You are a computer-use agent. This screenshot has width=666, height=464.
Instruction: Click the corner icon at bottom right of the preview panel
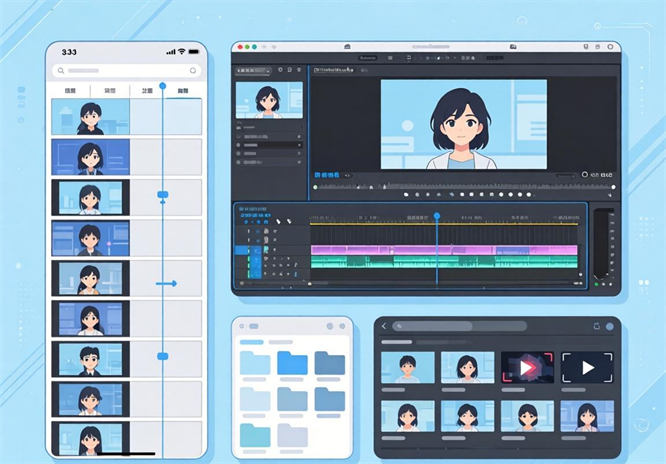coord(610,195)
